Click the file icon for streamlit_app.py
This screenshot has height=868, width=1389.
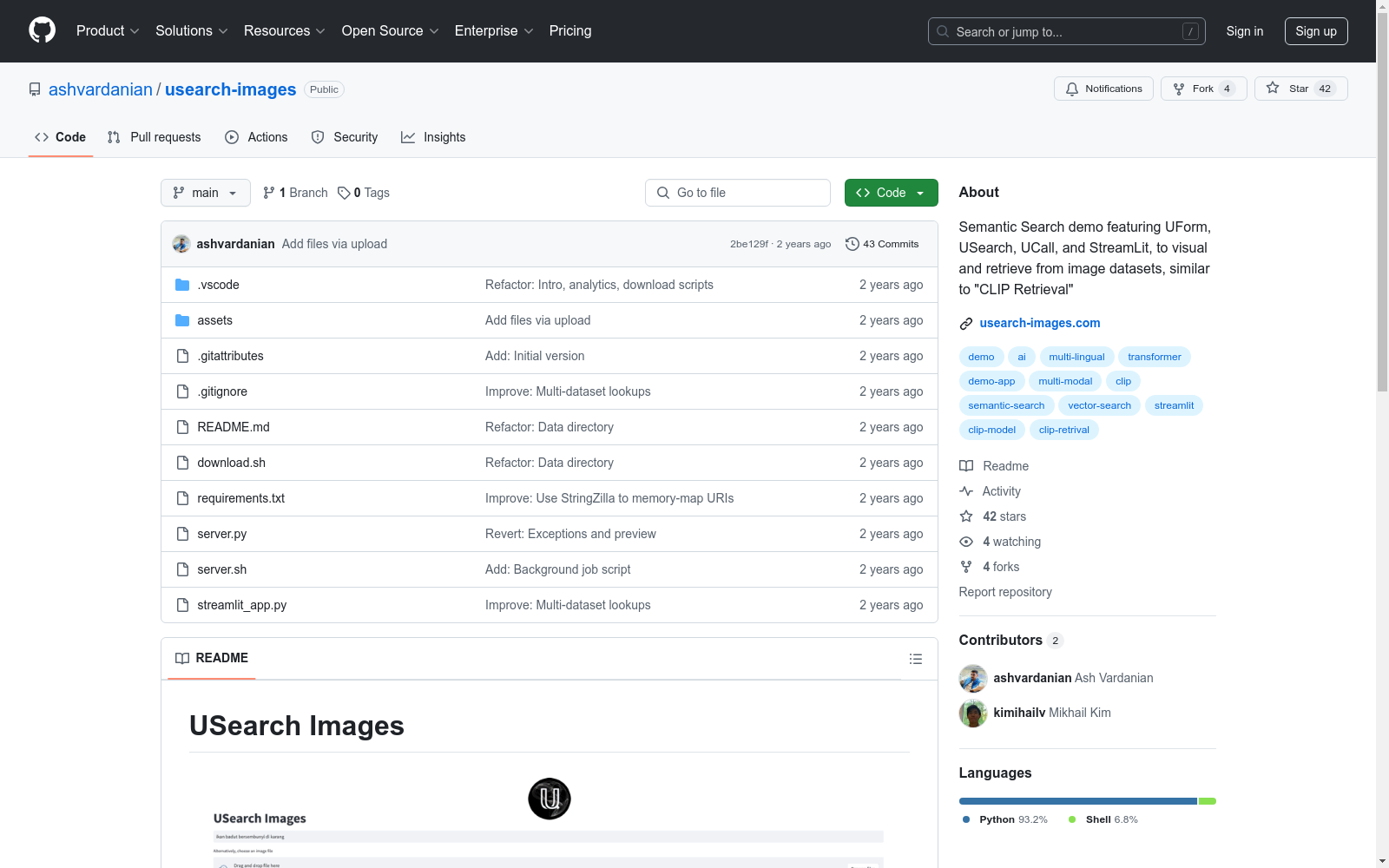tap(182, 605)
